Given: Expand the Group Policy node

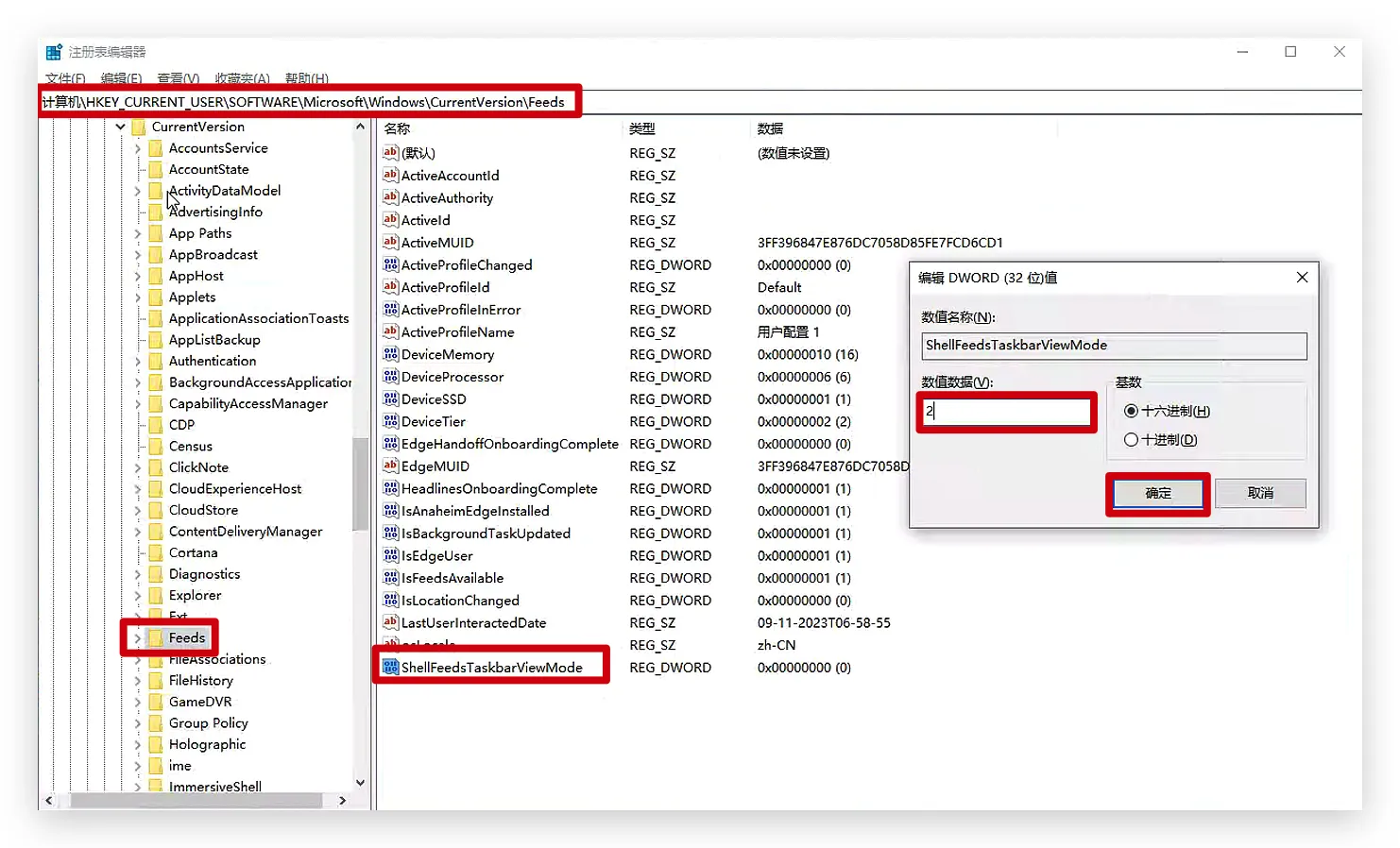Looking at the screenshot, I should [x=137, y=723].
